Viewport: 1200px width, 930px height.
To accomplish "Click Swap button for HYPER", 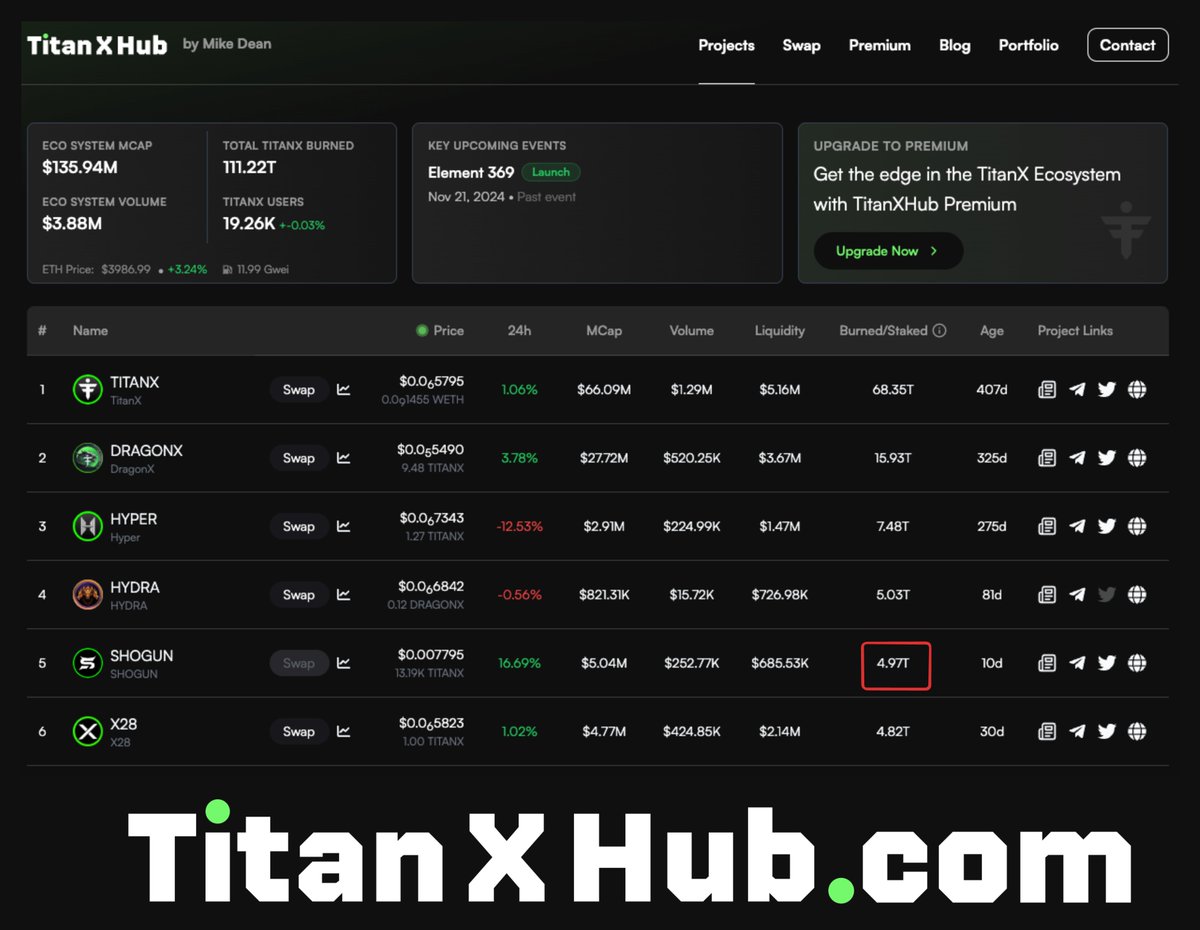I will tap(299, 526).
